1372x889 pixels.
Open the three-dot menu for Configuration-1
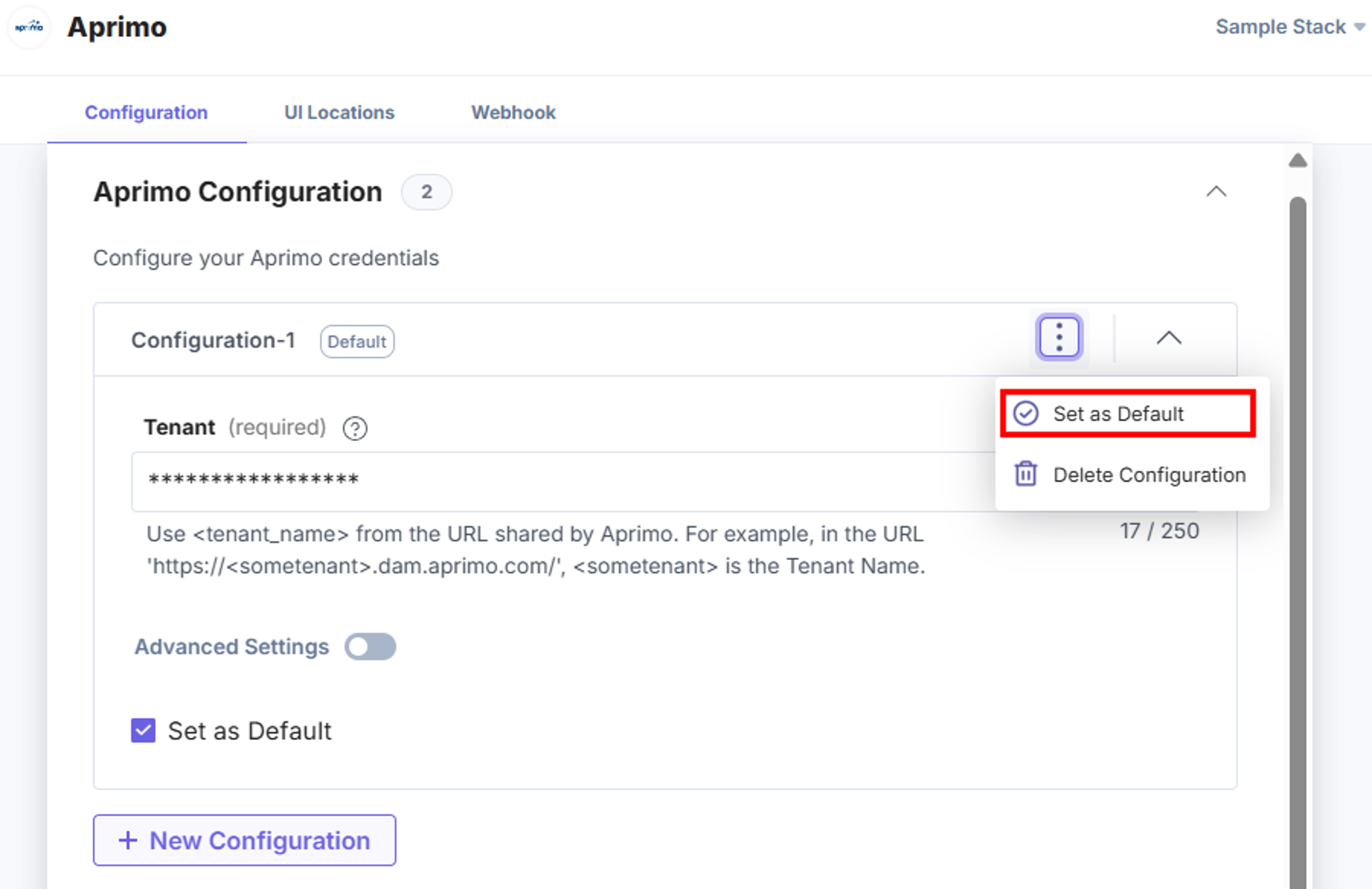coord(1059,337)
